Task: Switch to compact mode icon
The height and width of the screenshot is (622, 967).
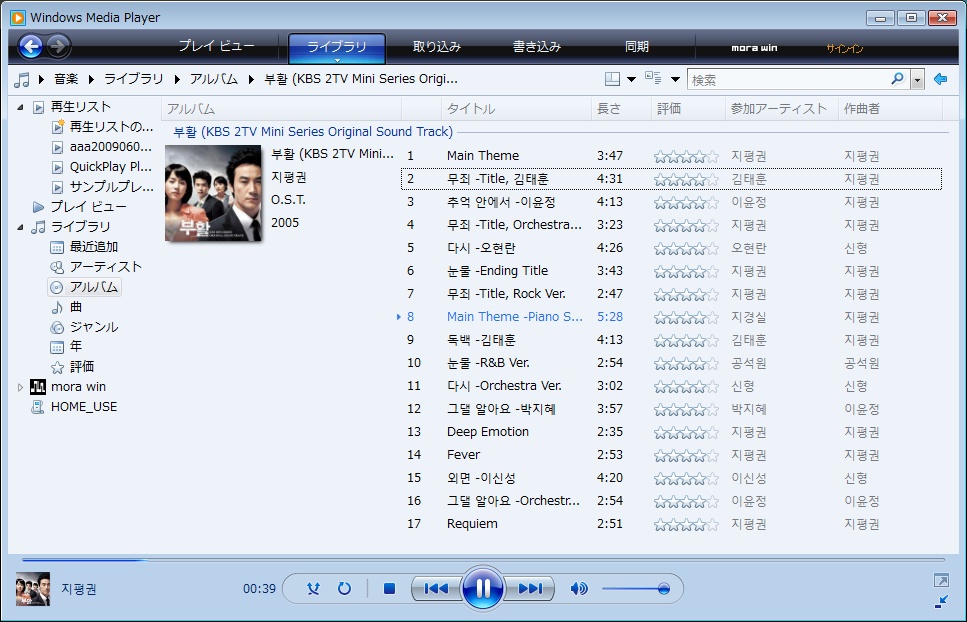Action: [941, 602]
